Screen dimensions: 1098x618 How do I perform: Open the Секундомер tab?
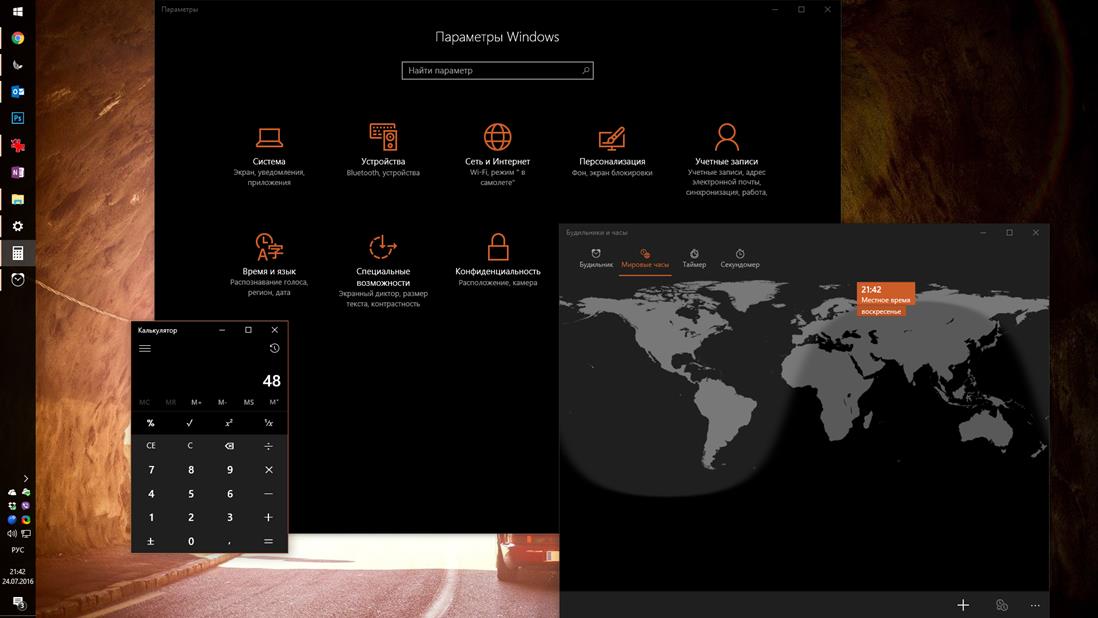click(x=739, y=259)
